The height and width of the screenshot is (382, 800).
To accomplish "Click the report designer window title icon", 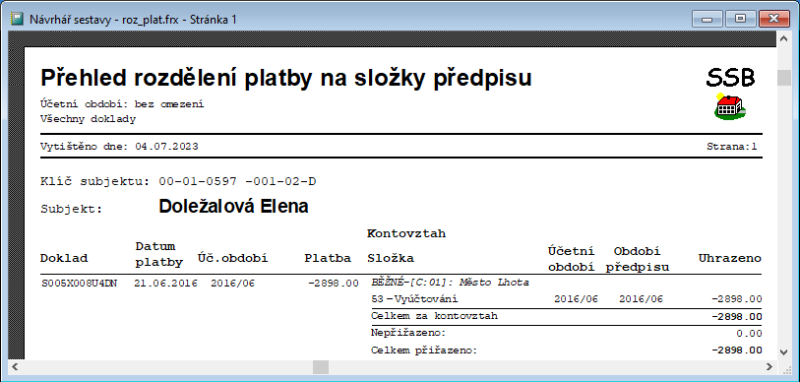I will point(18,19).
